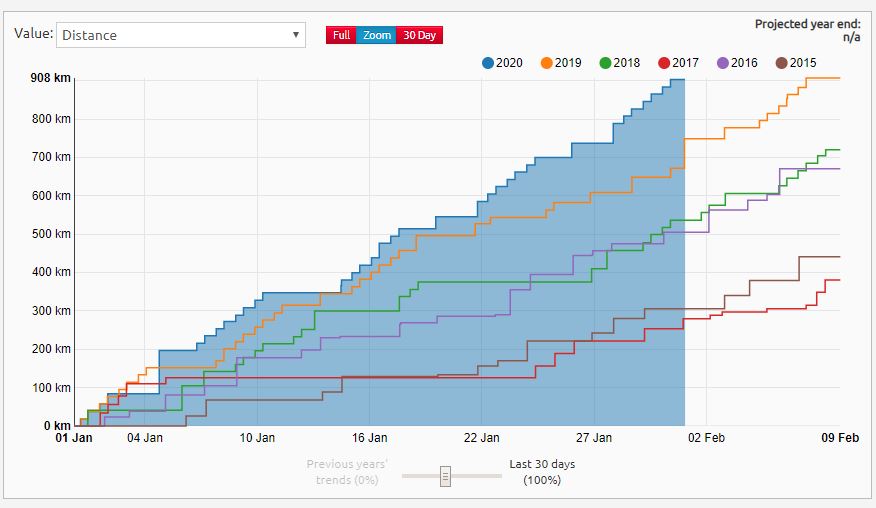Click the Previous years' trends (0%) label
Viewport: 876px width, 508px height.
coord(346,472)
